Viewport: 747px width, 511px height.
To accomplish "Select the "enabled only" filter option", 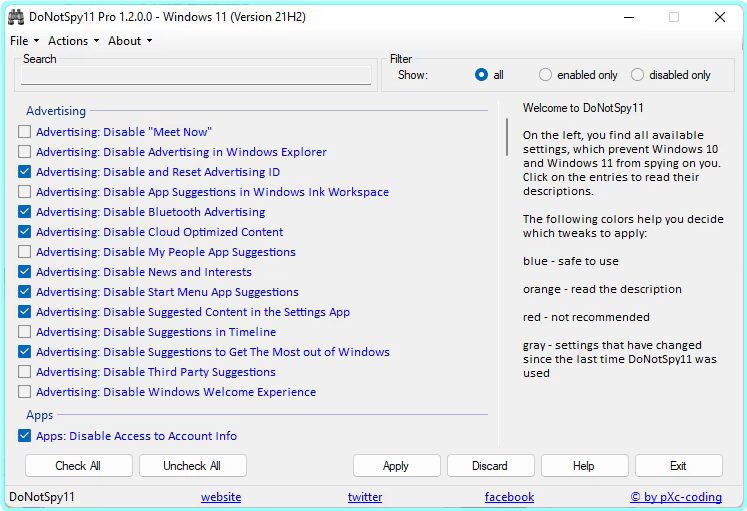I will [545, 75].
